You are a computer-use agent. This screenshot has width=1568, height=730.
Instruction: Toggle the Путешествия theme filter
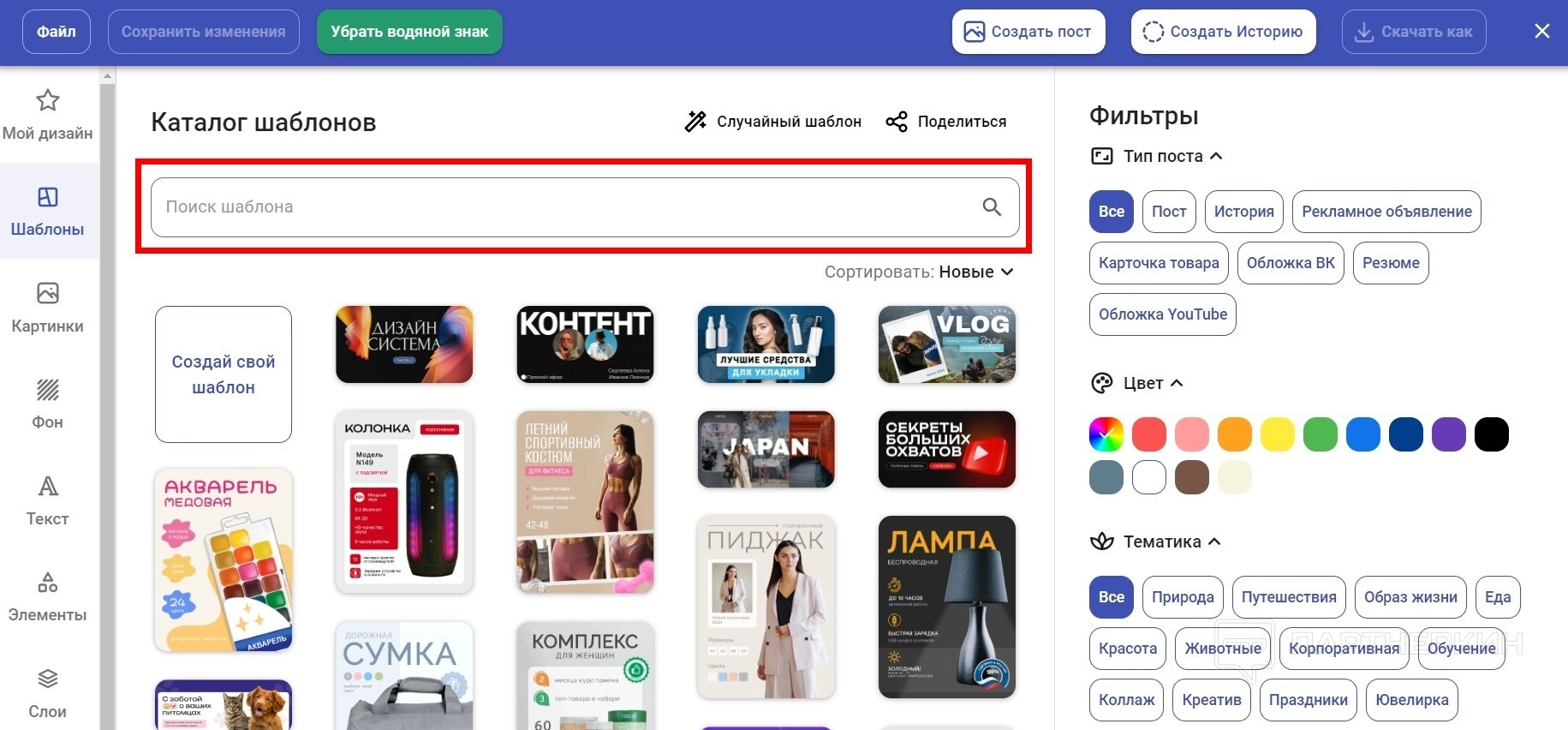1289,597
